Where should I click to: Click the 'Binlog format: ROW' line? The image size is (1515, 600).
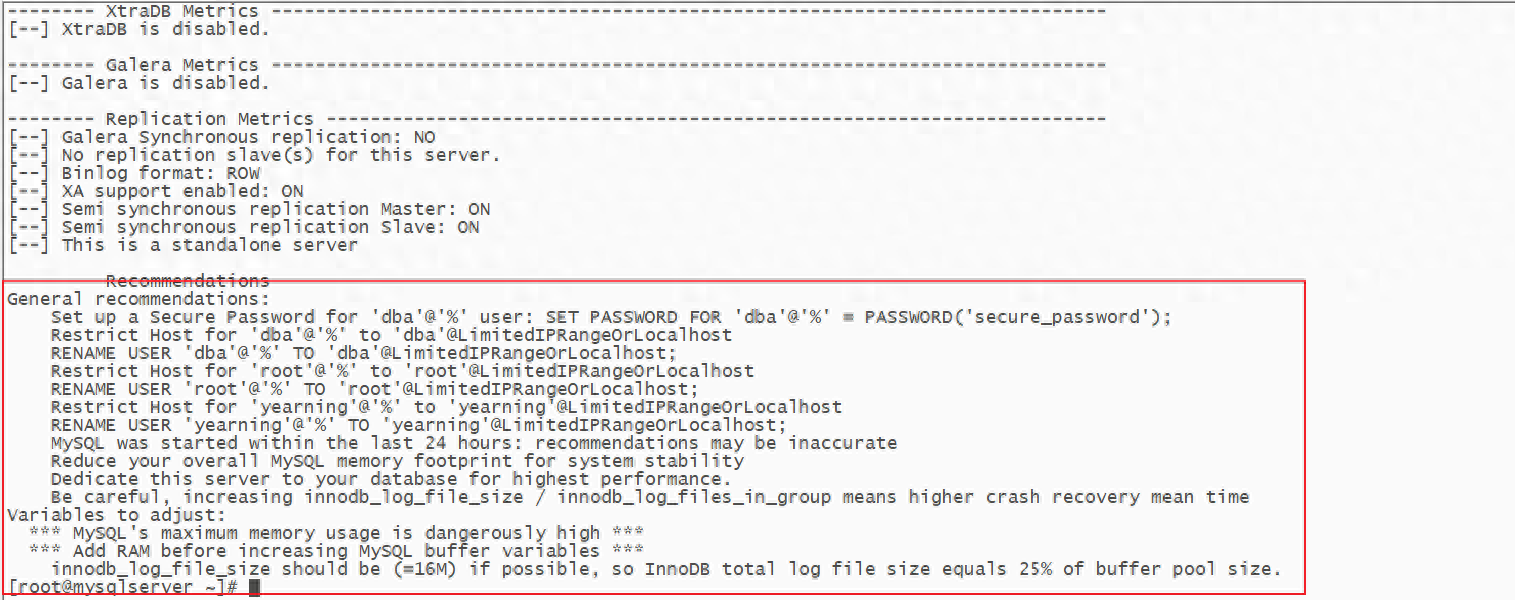tap(133, 173)
